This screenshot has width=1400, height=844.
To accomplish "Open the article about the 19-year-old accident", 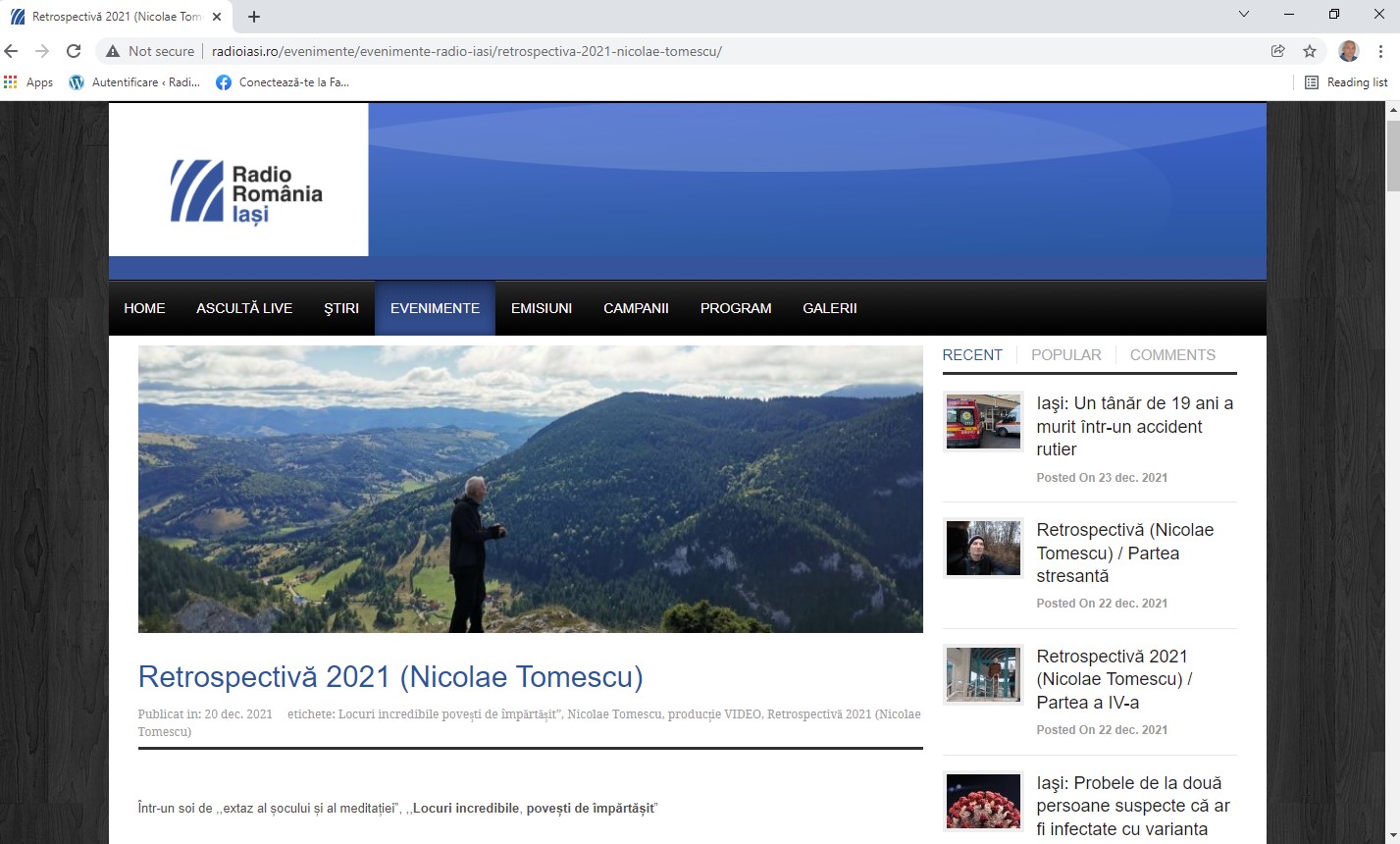I will [1134, 426].
